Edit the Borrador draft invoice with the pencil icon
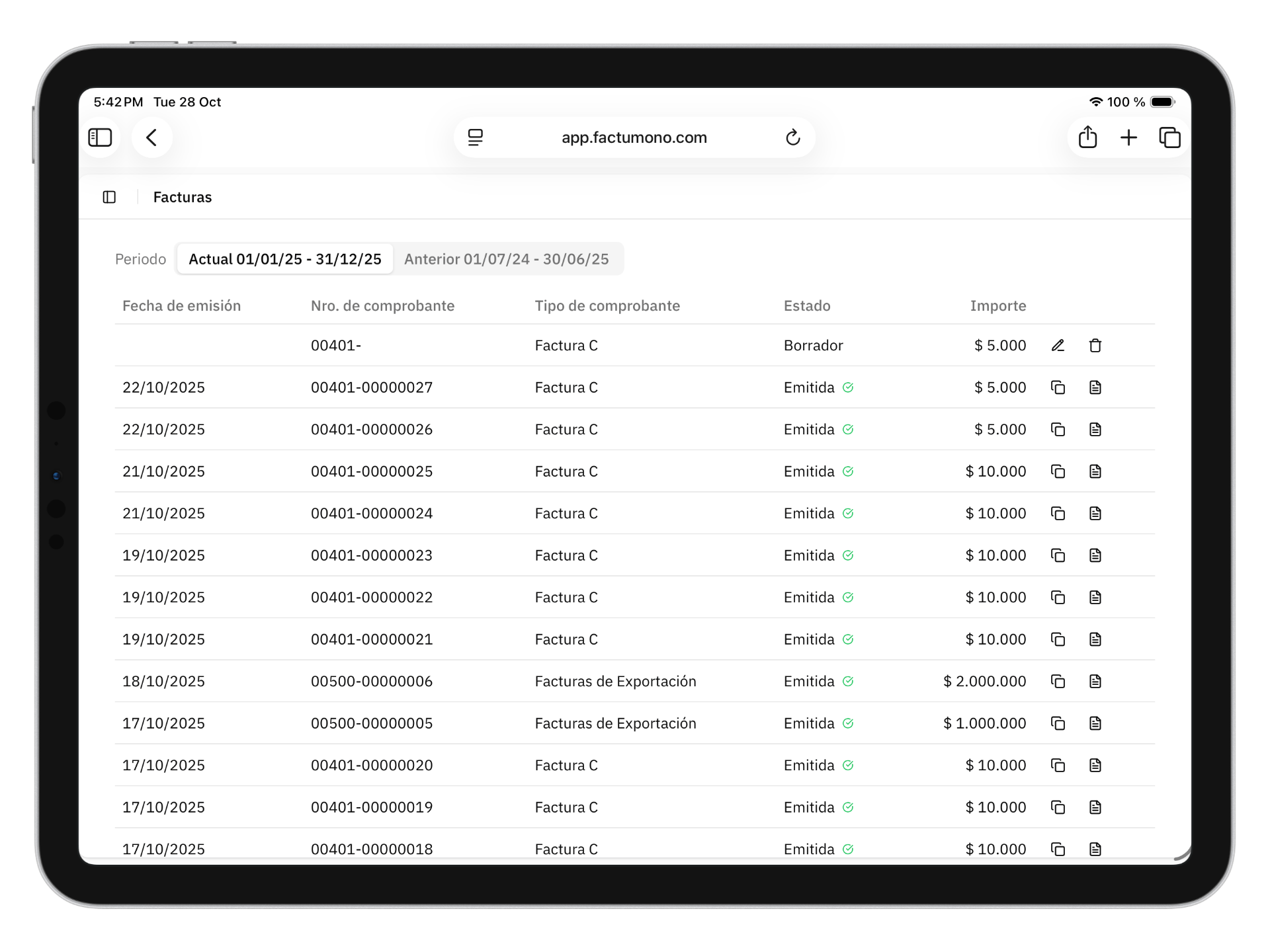 tap(1058, 345)
